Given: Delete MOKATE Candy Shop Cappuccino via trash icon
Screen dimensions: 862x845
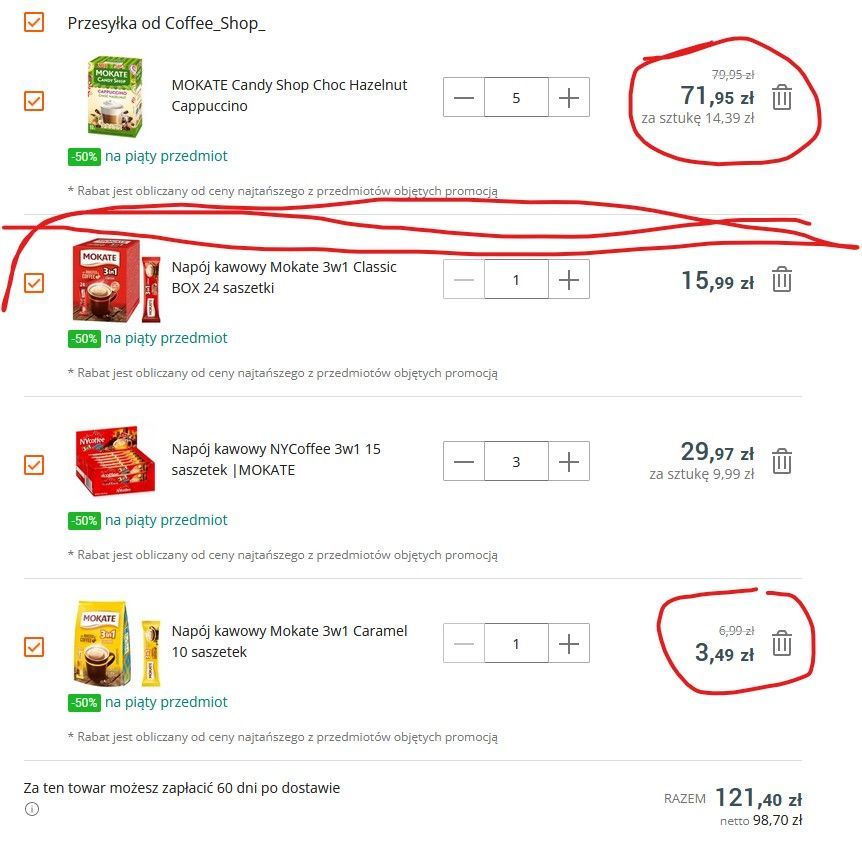Looking at the screenshot, I should pos(781,98).
